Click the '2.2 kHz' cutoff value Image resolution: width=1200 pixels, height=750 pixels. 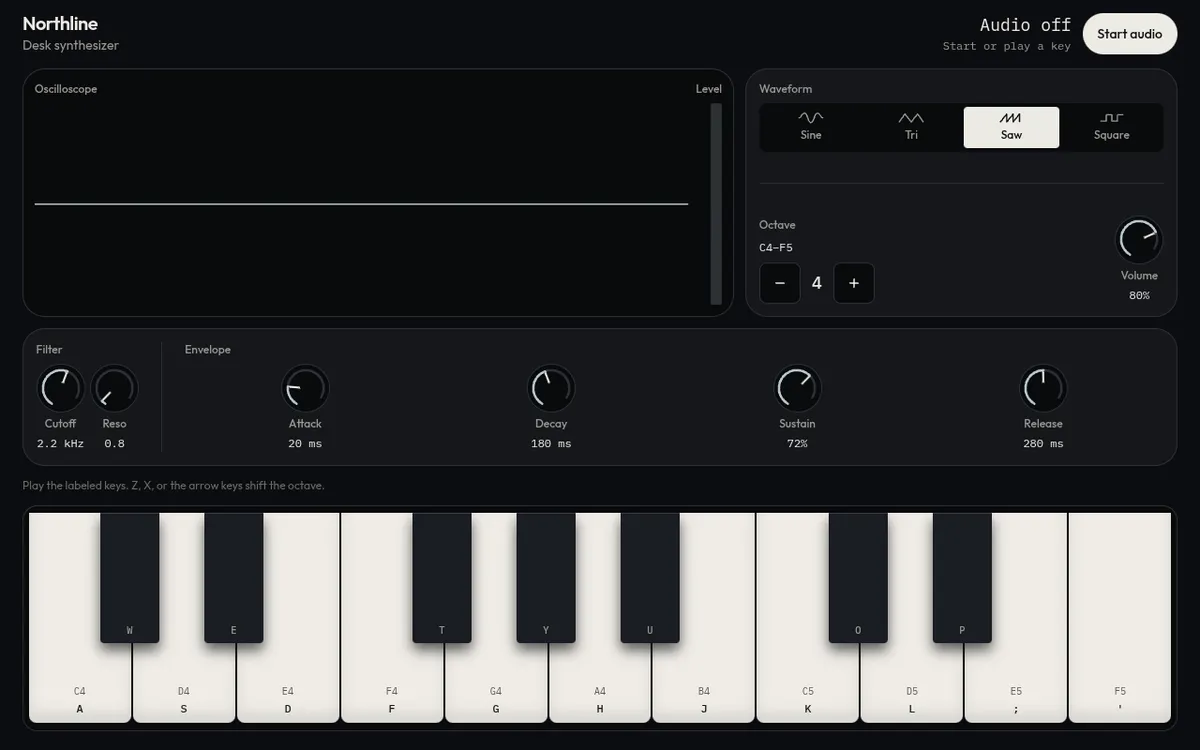pyautogui.click(x=60, y=443)
